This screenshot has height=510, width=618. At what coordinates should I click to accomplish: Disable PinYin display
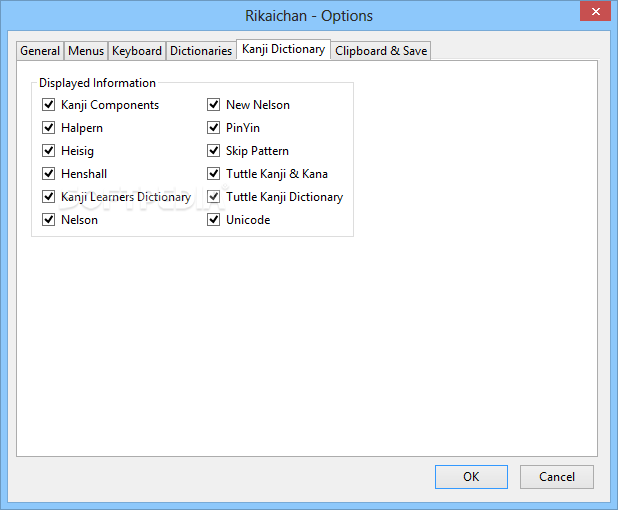tap(213, 128)
